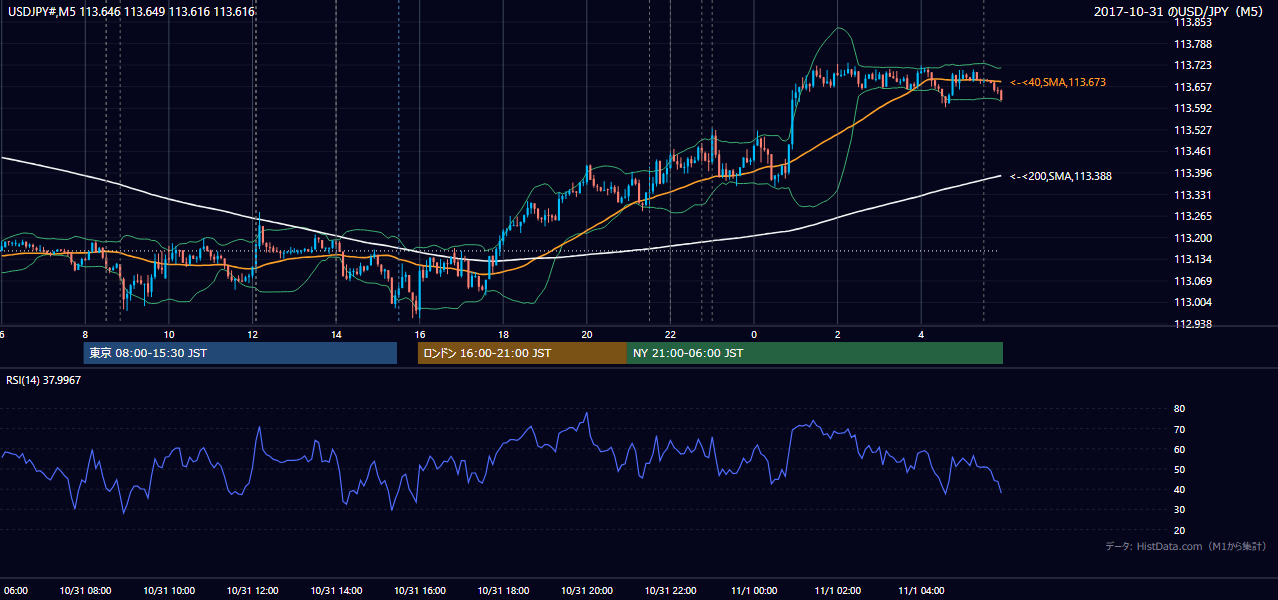Click the London 16:00-21:00 JST session bar
The image size is (1278, 600).
(522, 353)
